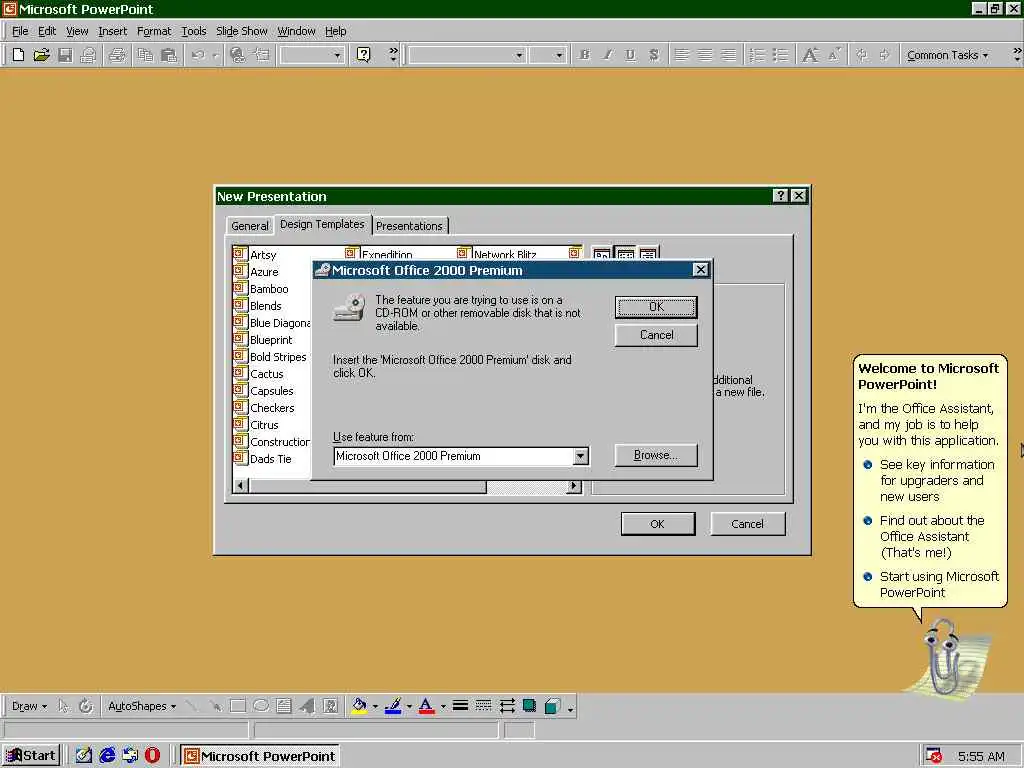
Task: Click the Line Color pen swatch
Action: point(392,706)
